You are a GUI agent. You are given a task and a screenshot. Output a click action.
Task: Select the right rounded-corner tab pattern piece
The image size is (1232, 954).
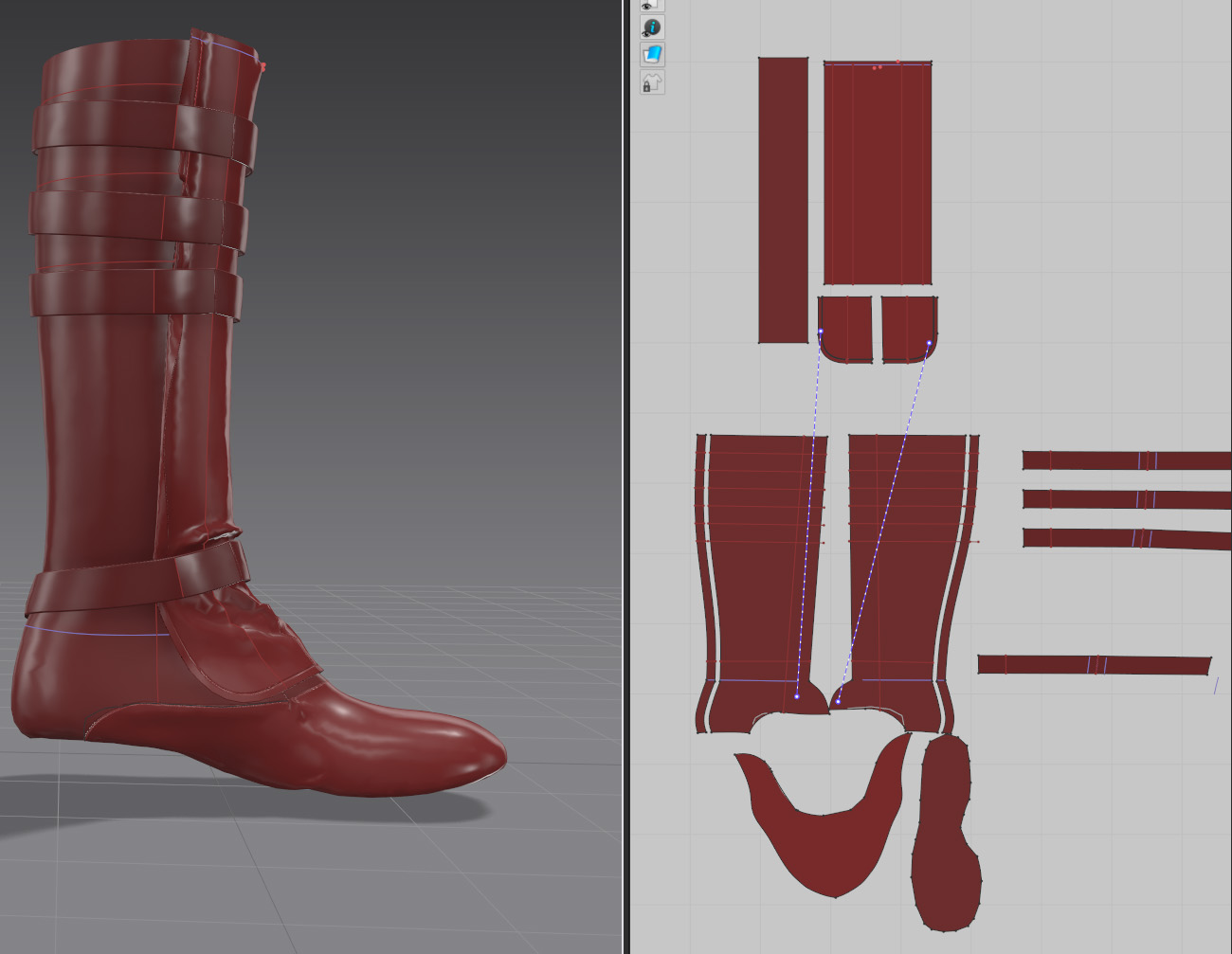point(910,329)
